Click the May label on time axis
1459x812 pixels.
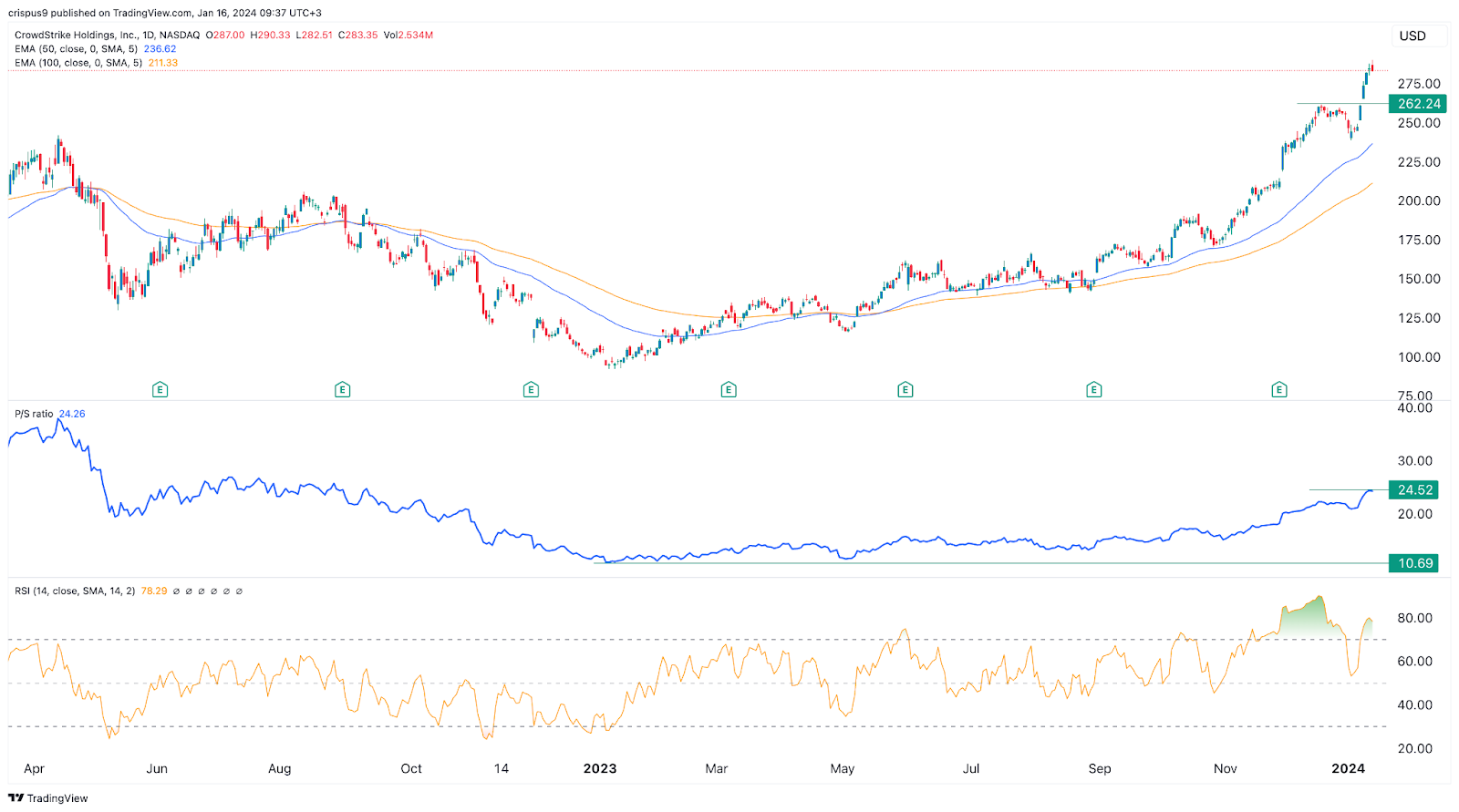843,768
